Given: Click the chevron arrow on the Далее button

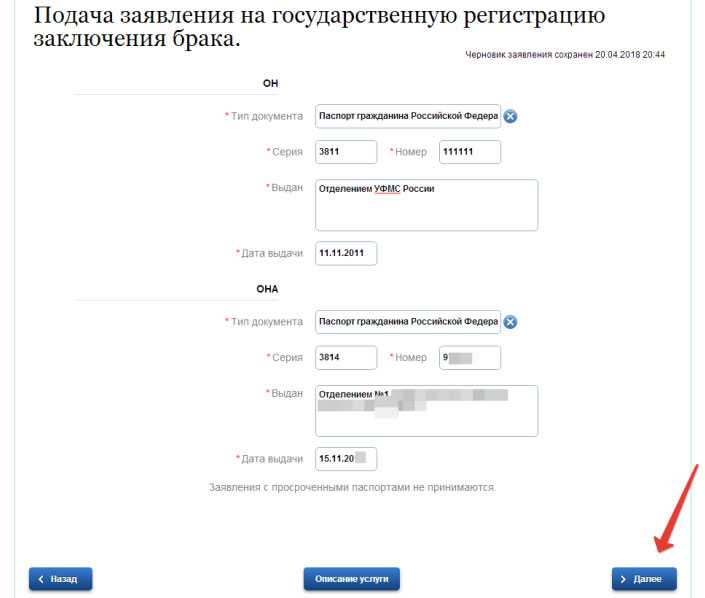Looking at the screenshot, I should (623, 579).
